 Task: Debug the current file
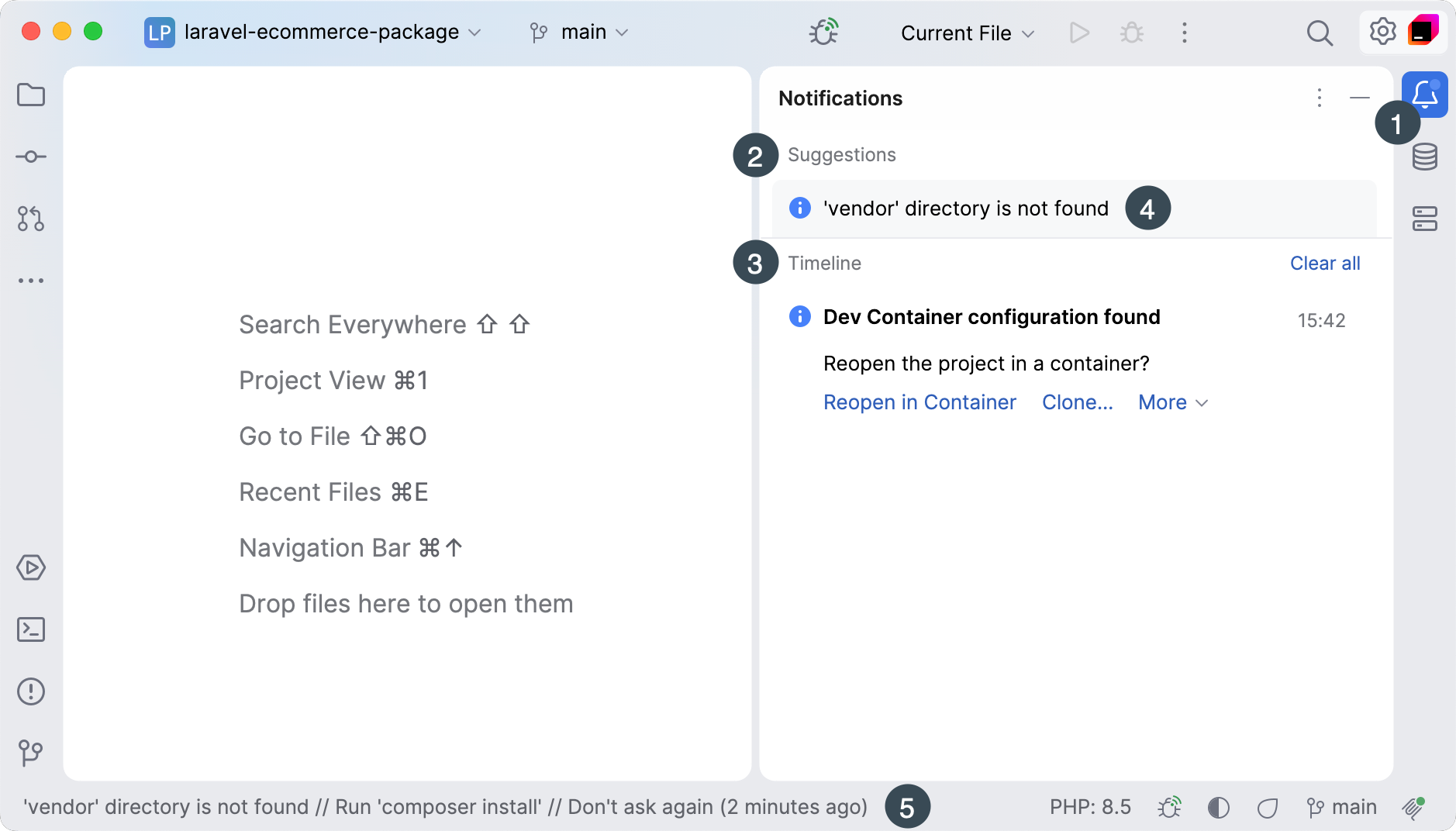tap(1132, 33)
